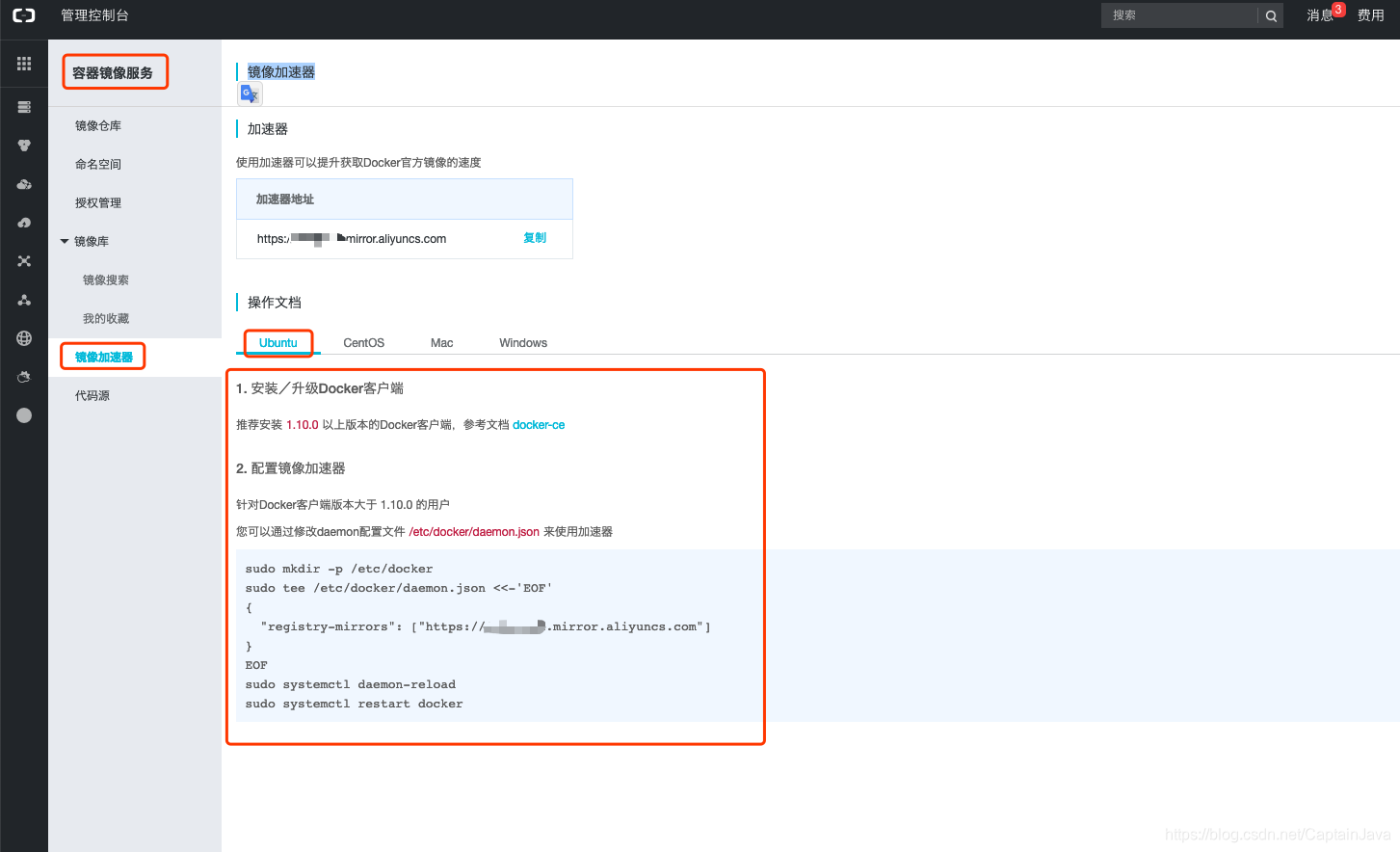Click the Alibaba Cloud logo icon
Screen dimensions: 1400x852
(x=24, y=15)
